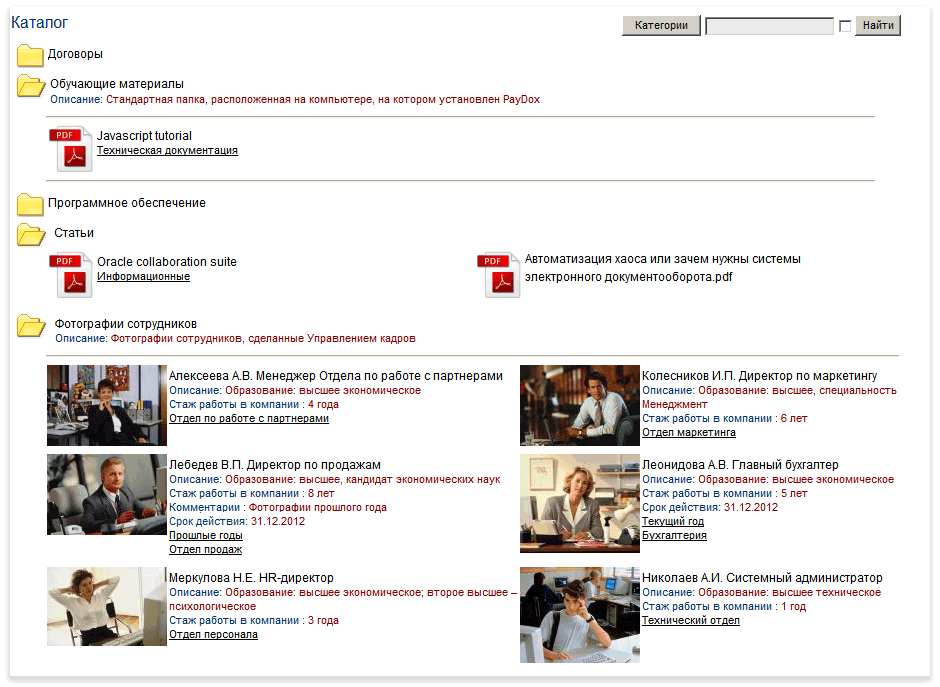
Task: Click the Фотографии сотрудников open folder icon
Action: [x=32, y=326]
